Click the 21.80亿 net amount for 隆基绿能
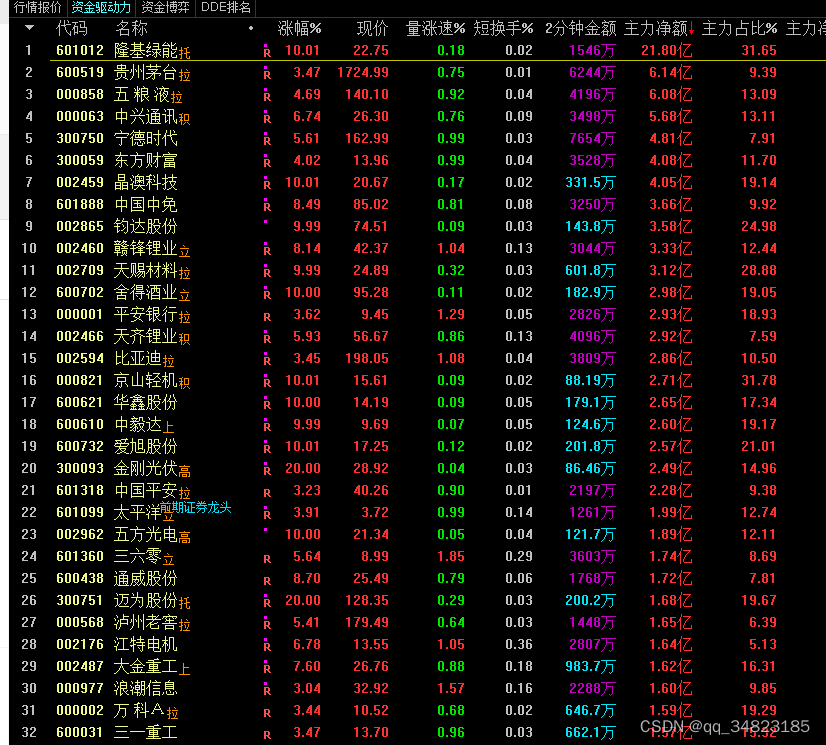 click(666, 50)
